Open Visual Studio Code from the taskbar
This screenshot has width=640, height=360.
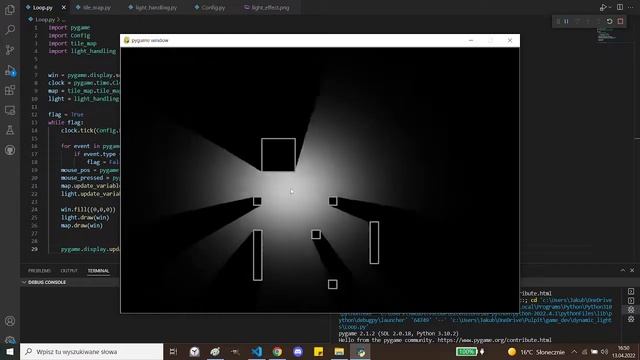click(257, 351)
